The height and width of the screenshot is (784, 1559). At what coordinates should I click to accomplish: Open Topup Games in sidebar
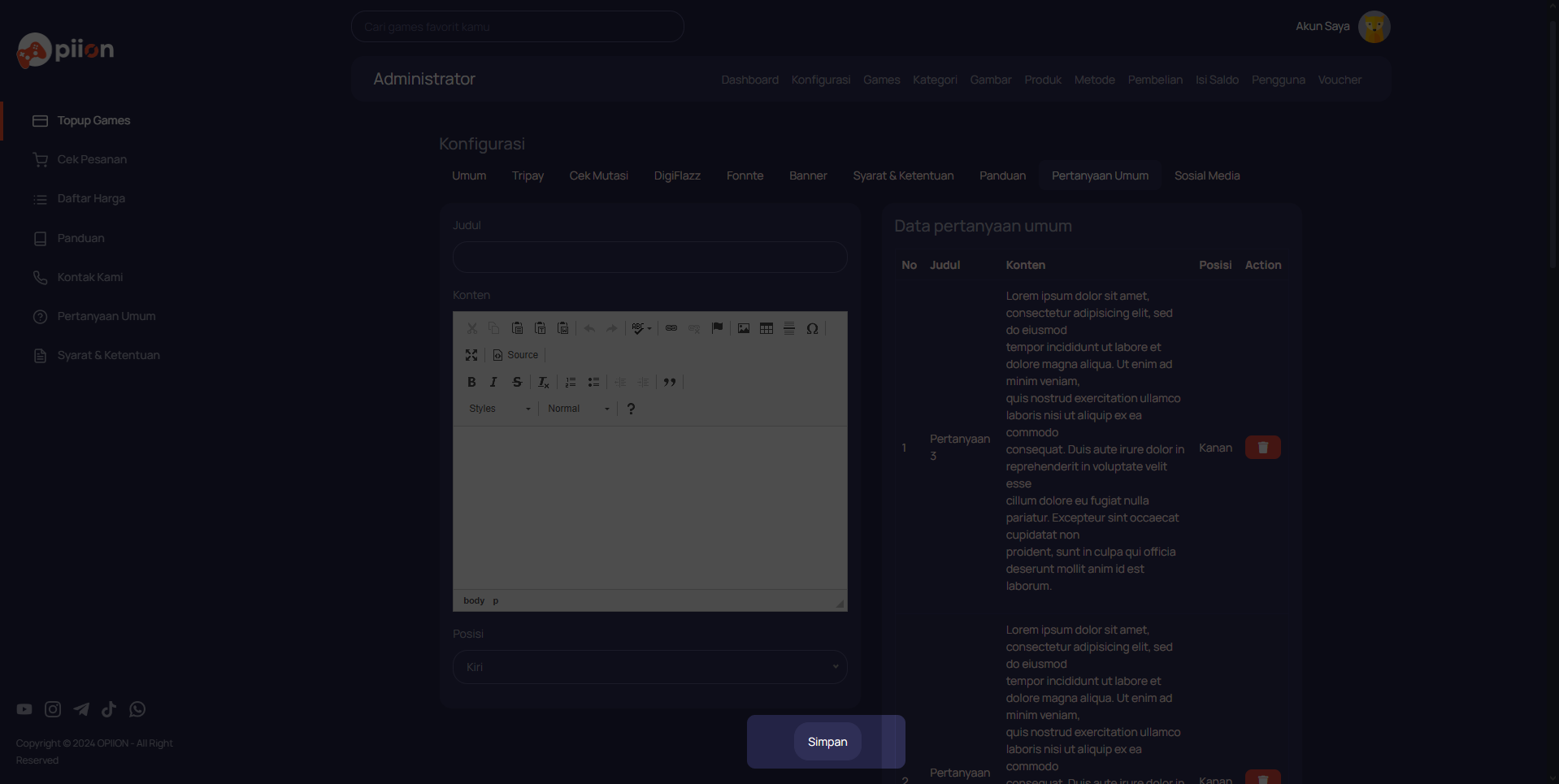click(93, 120)
